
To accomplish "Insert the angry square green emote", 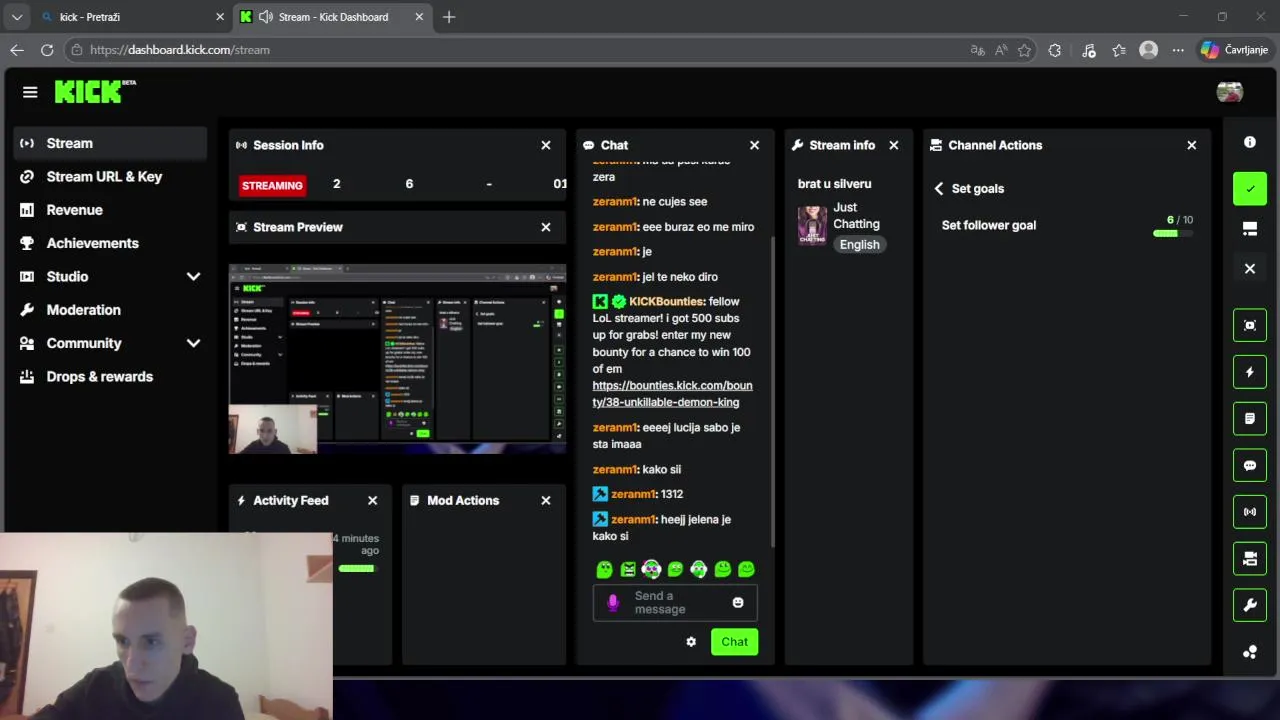I will (x=628, y=569).
